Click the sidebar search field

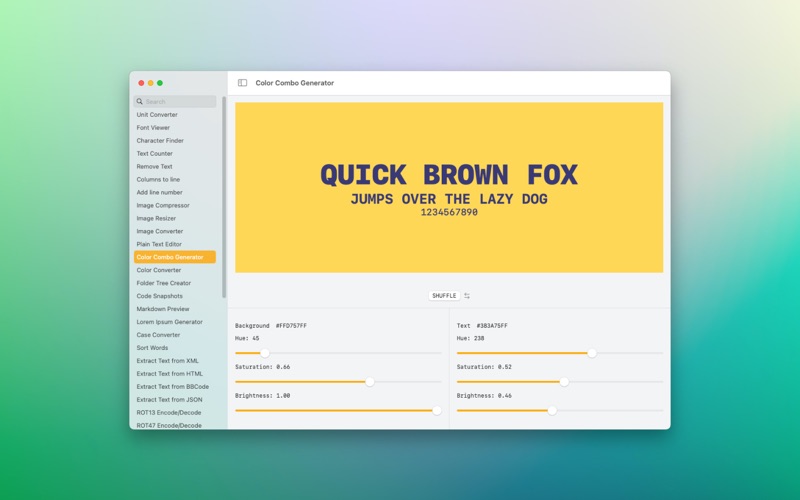point(178,102)
